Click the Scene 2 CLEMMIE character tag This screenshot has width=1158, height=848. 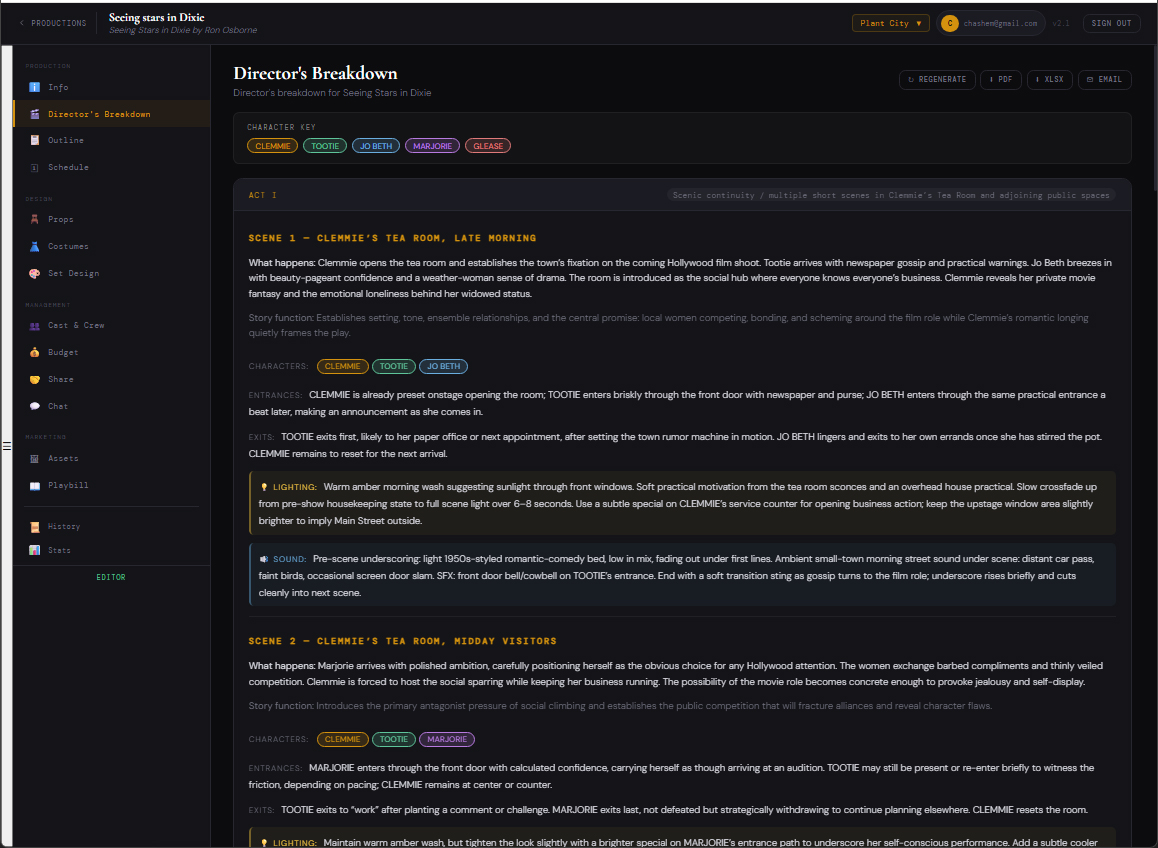343,739
